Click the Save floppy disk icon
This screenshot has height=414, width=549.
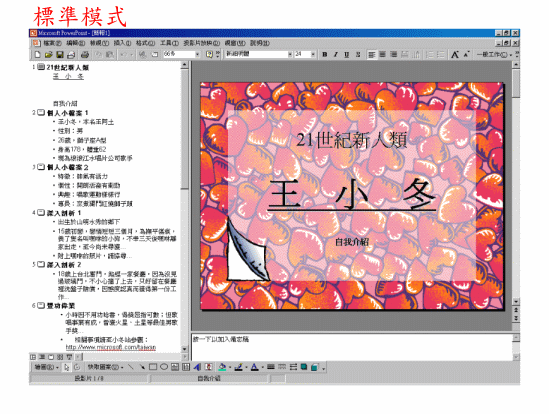point(60,55)
